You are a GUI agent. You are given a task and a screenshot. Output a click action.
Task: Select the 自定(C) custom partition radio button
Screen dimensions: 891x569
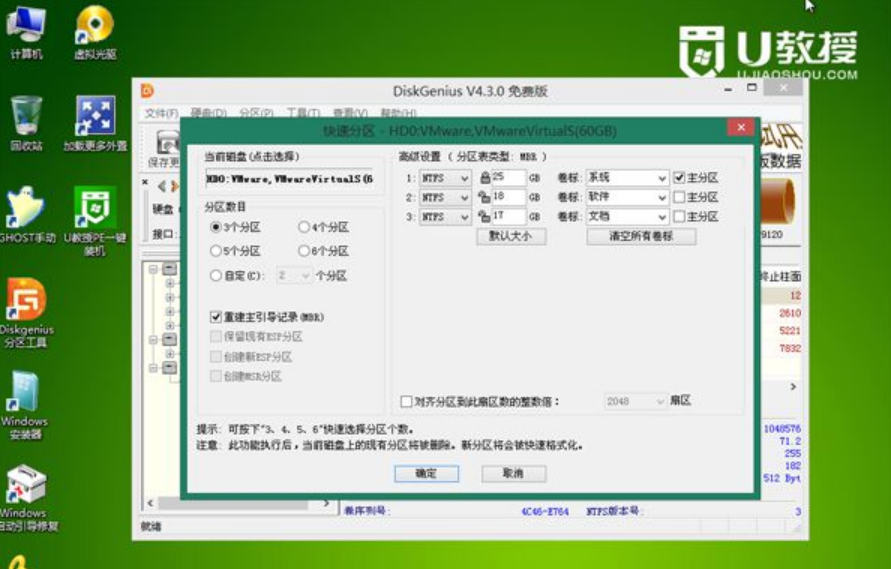click(x=215, y=276)
